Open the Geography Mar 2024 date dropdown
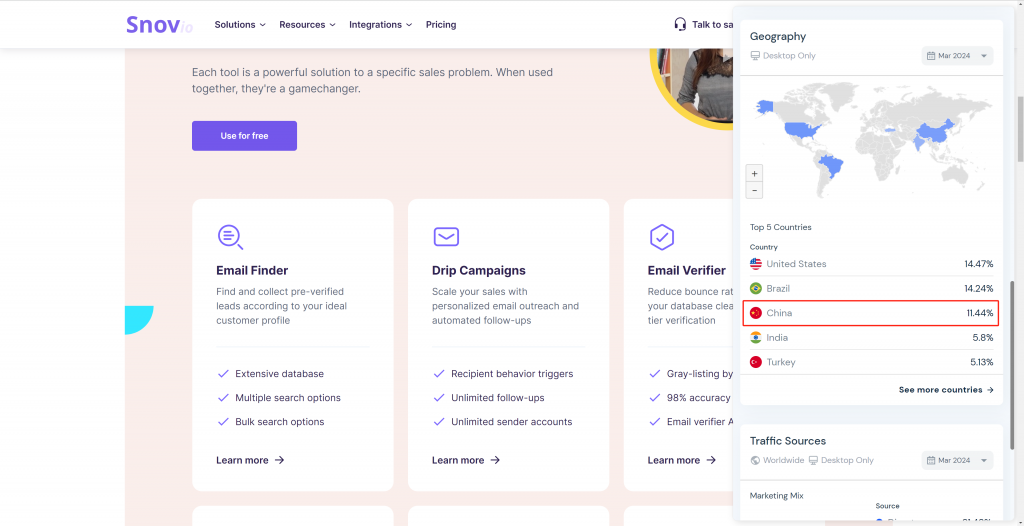 click(x=957, y=56)
